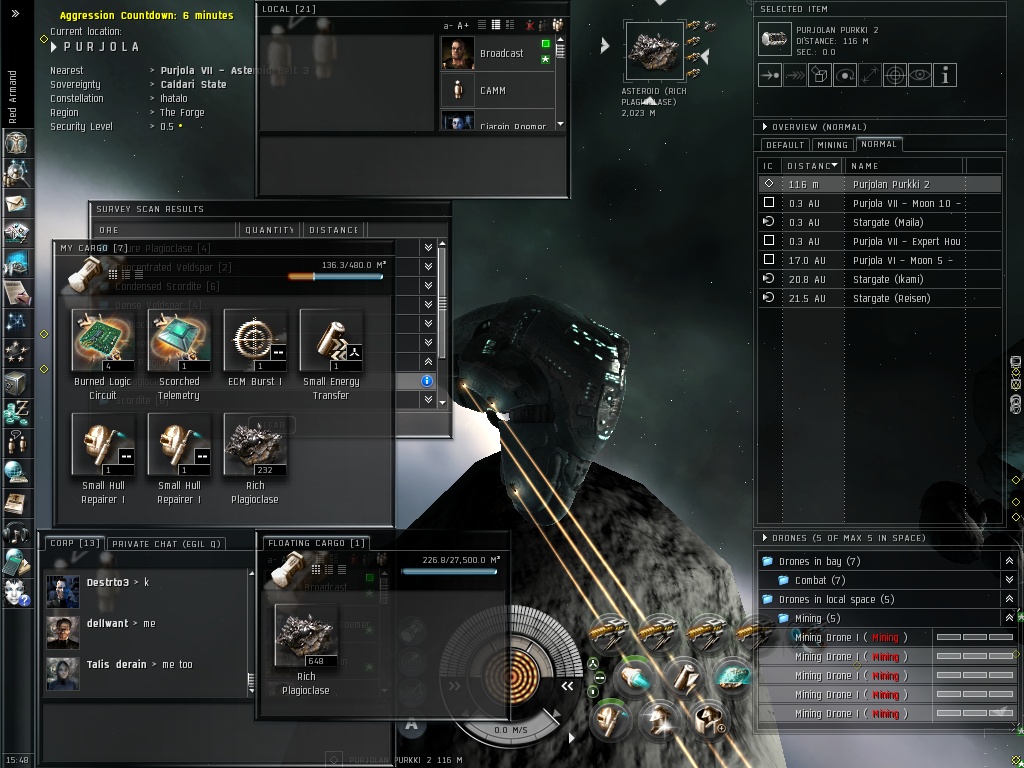Click the info icon in Survey Scan Results
The height and width of the screenshot is (768, 1024).
426,381
